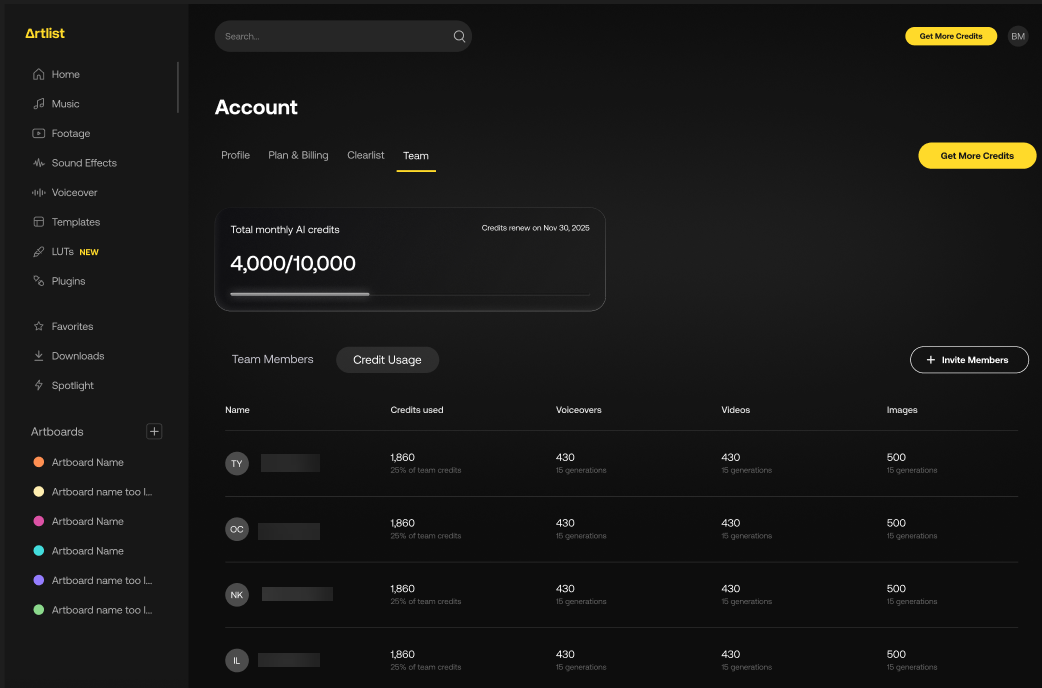Viewport: 1042px width, 688px height.
Task: Open Downloads via the arrow icon
Action: (x=39, y=356)
